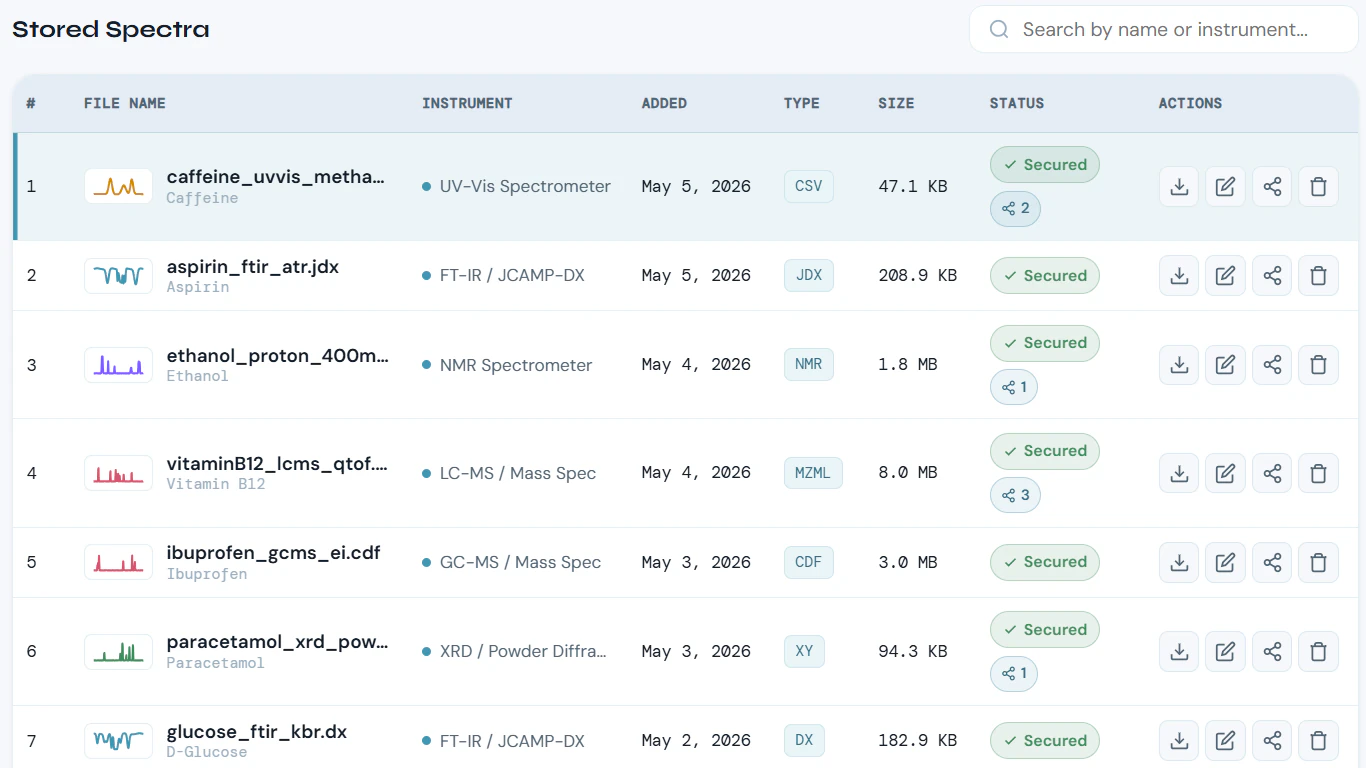
Task: Focus the search by name or instrument field
Action: coord(1164,30)
